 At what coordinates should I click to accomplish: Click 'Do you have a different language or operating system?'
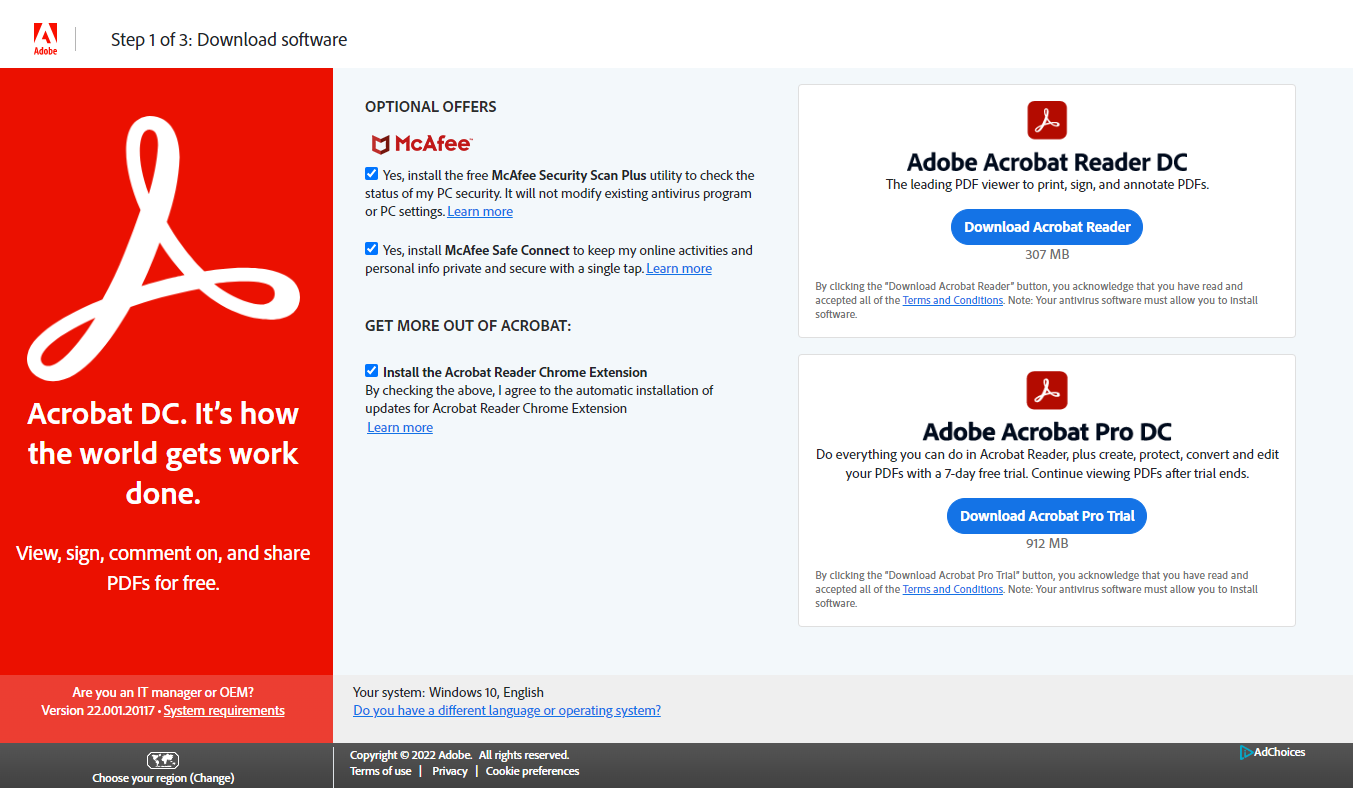tap(507, 711)
